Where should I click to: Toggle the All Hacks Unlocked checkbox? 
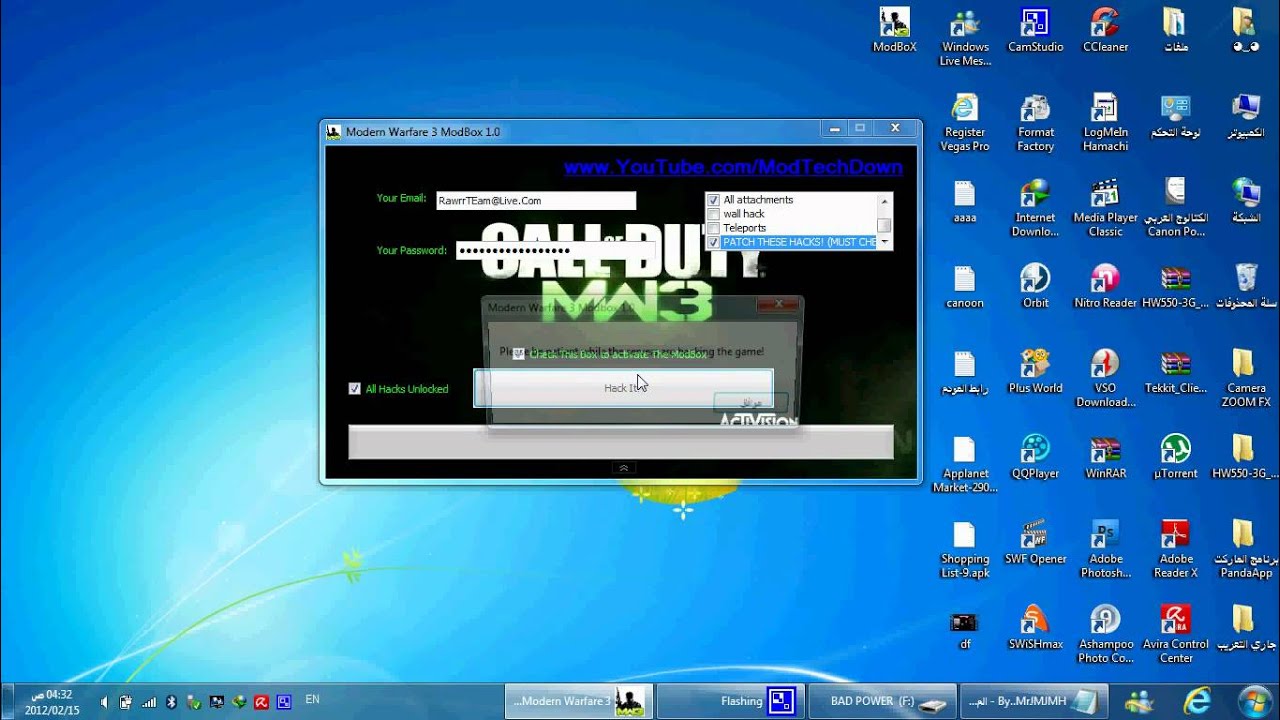(x=354, y=389)
